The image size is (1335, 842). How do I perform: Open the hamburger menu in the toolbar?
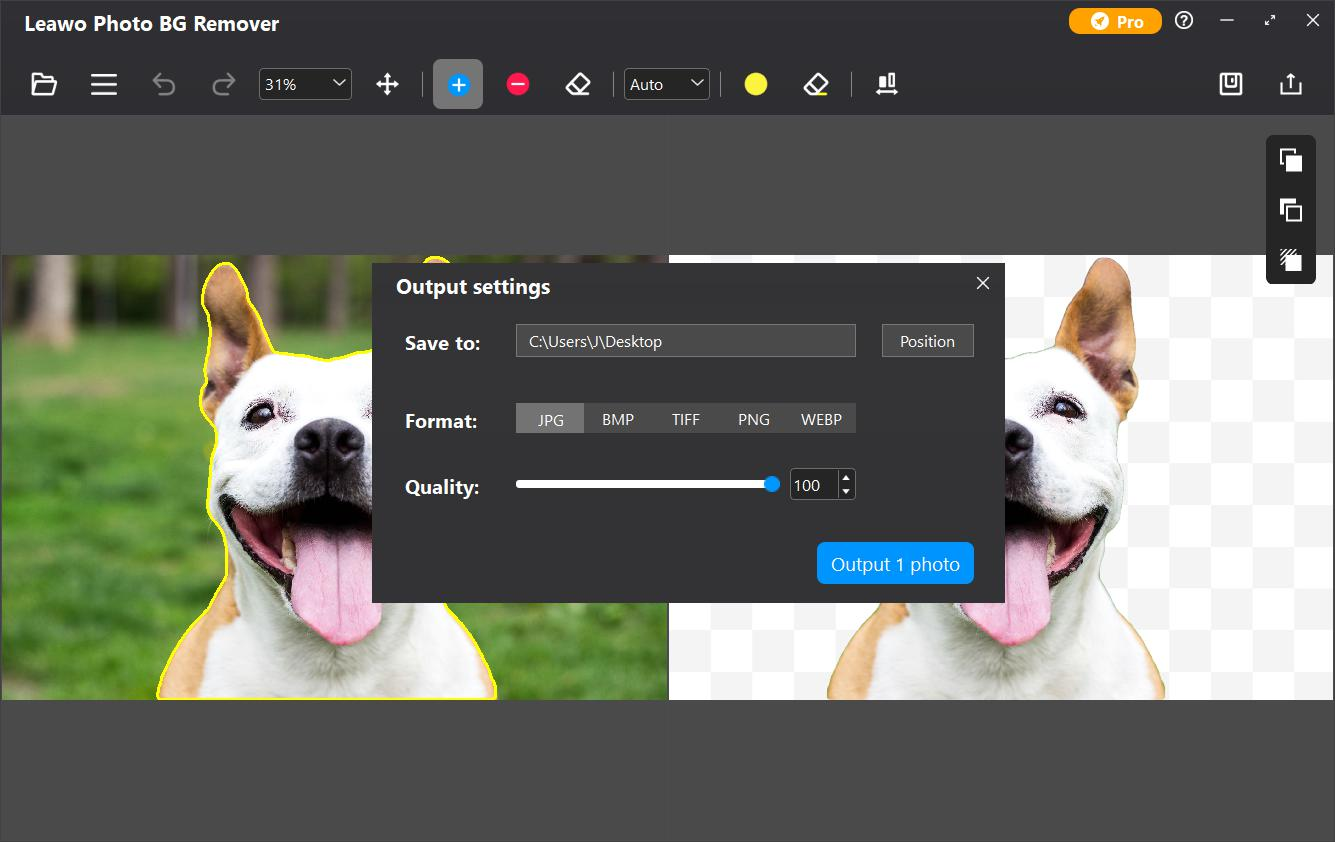click(x=104, y=85)
